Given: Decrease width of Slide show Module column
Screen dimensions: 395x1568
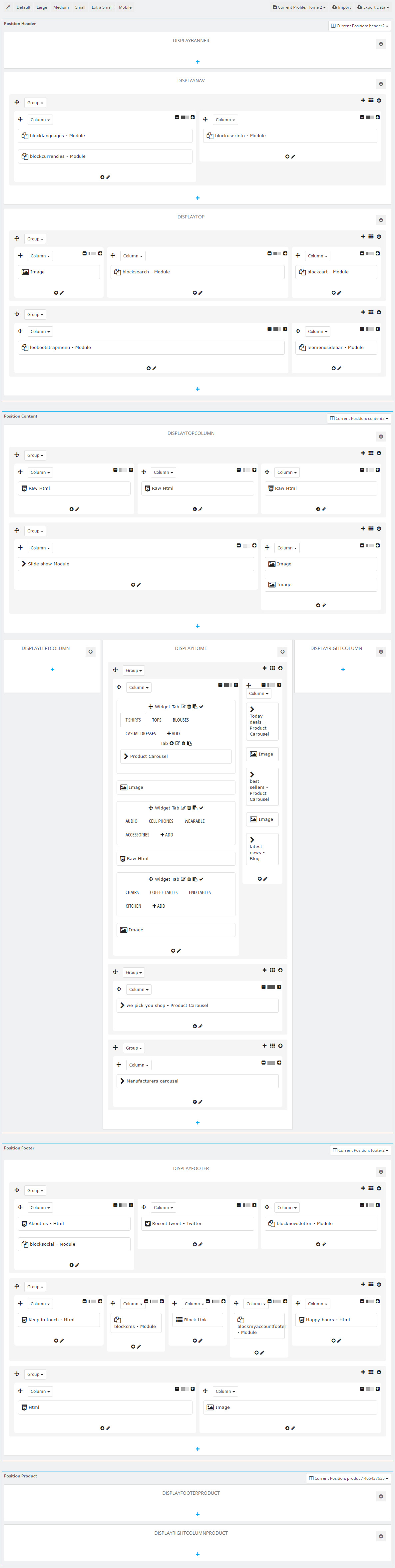Looking at the screenshot, I should click(238, 545).
